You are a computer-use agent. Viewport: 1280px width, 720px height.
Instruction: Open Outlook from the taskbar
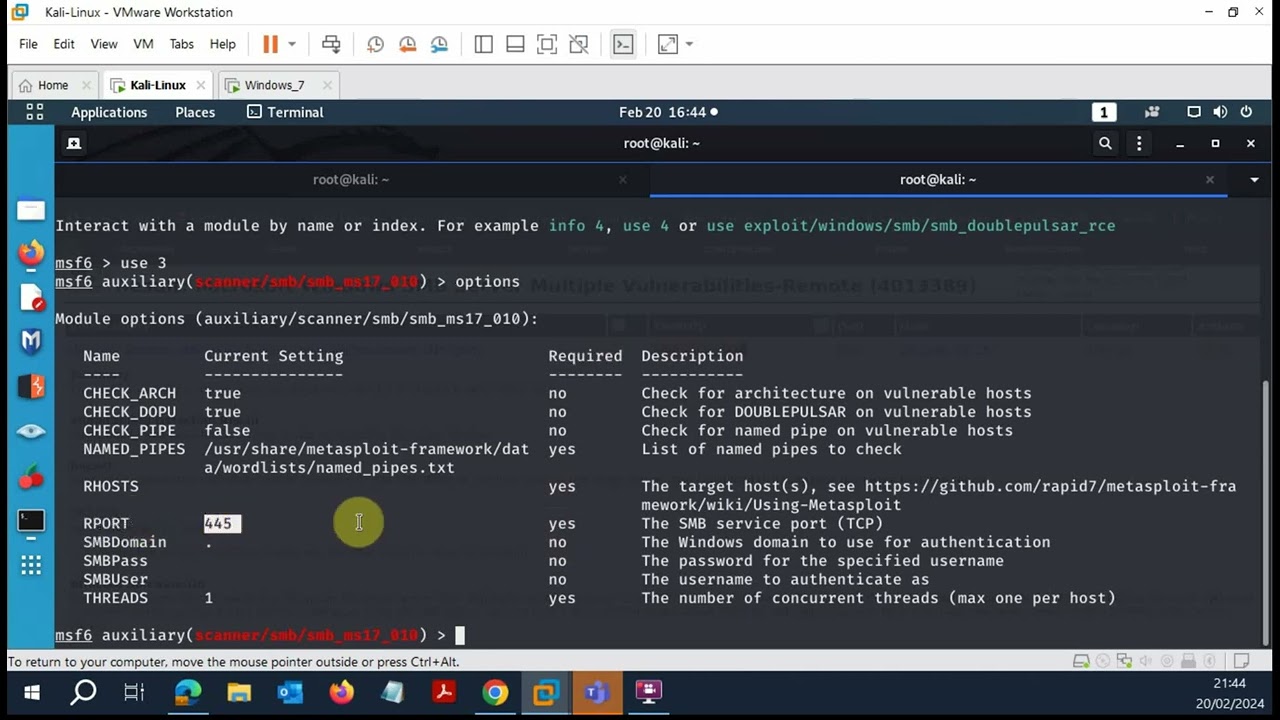pos(290,692)
